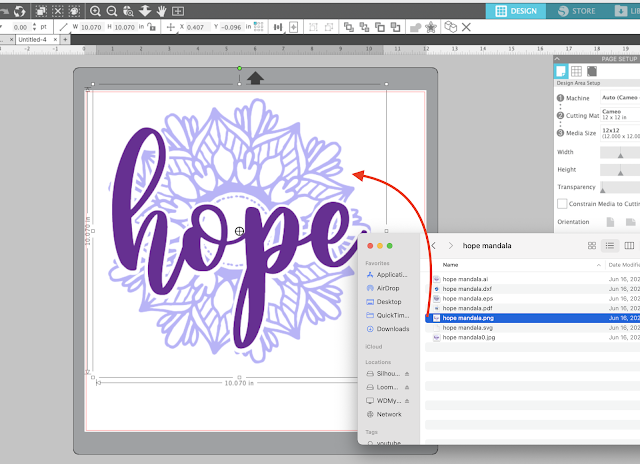Select the Page Setup page icon tab
Screen dimensions: 640x464
[561, 71]
